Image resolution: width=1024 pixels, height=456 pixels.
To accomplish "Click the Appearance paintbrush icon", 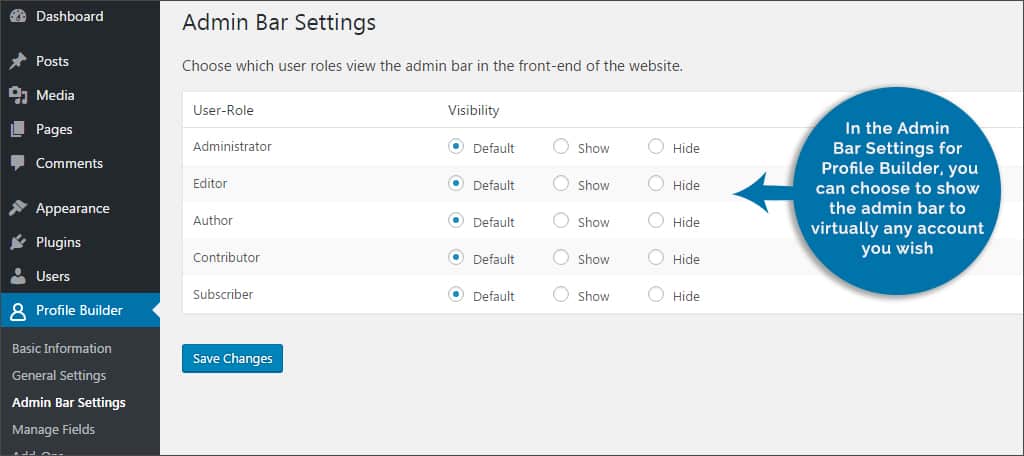I will click(x=18, y=208).
